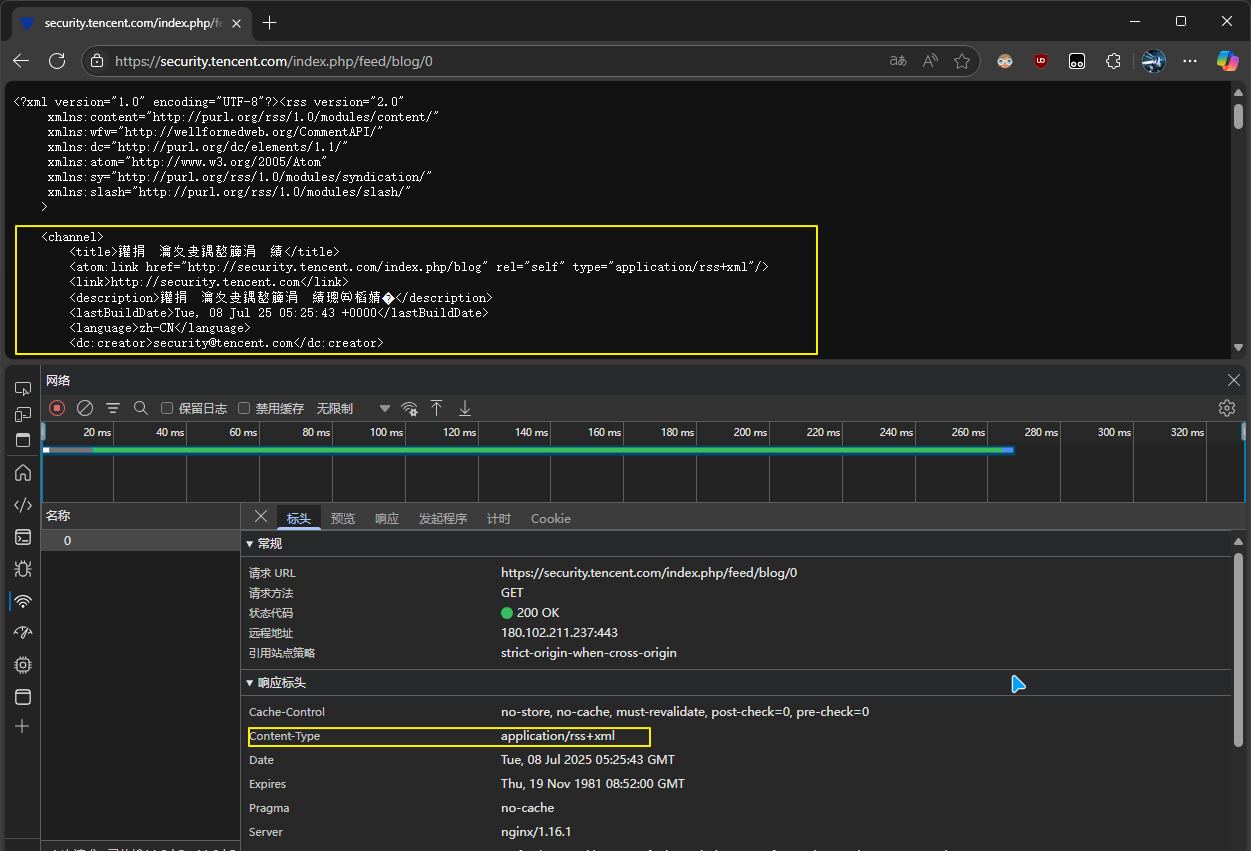This screenshot has width=1251, height=851.
Task: Export the HAR file
Action: (465, 408)
